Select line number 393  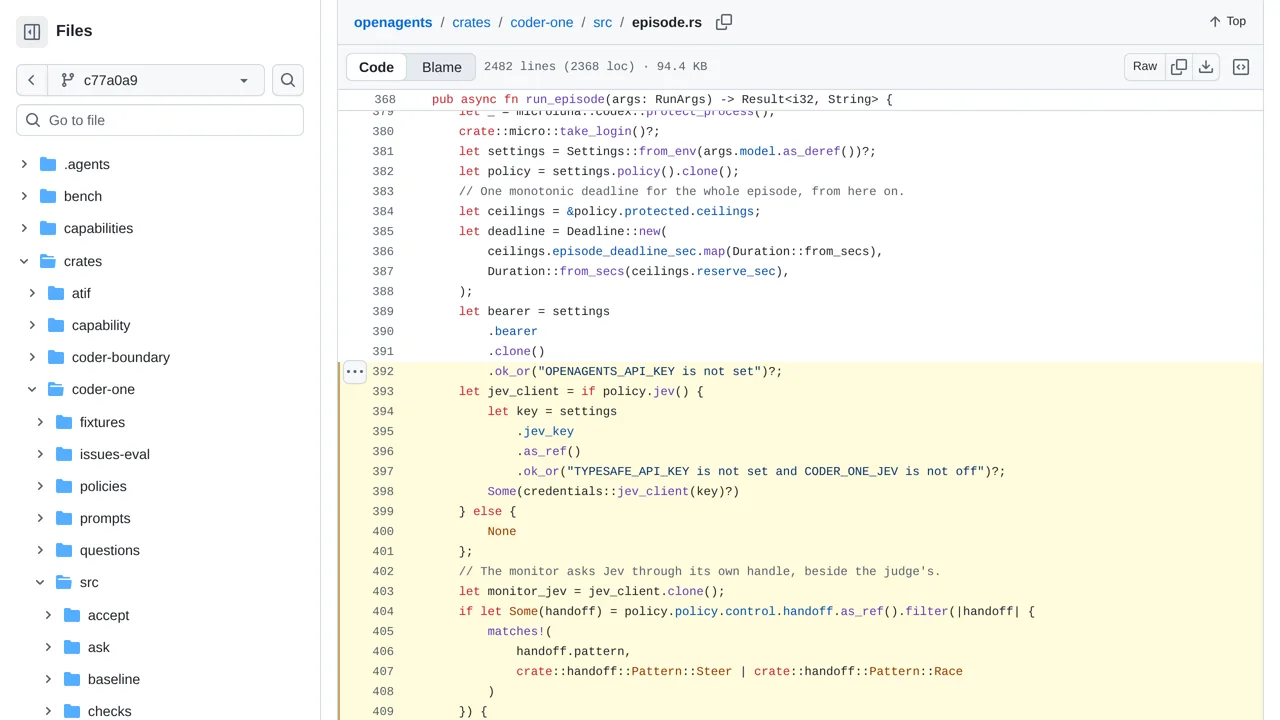tap(383, 392)
